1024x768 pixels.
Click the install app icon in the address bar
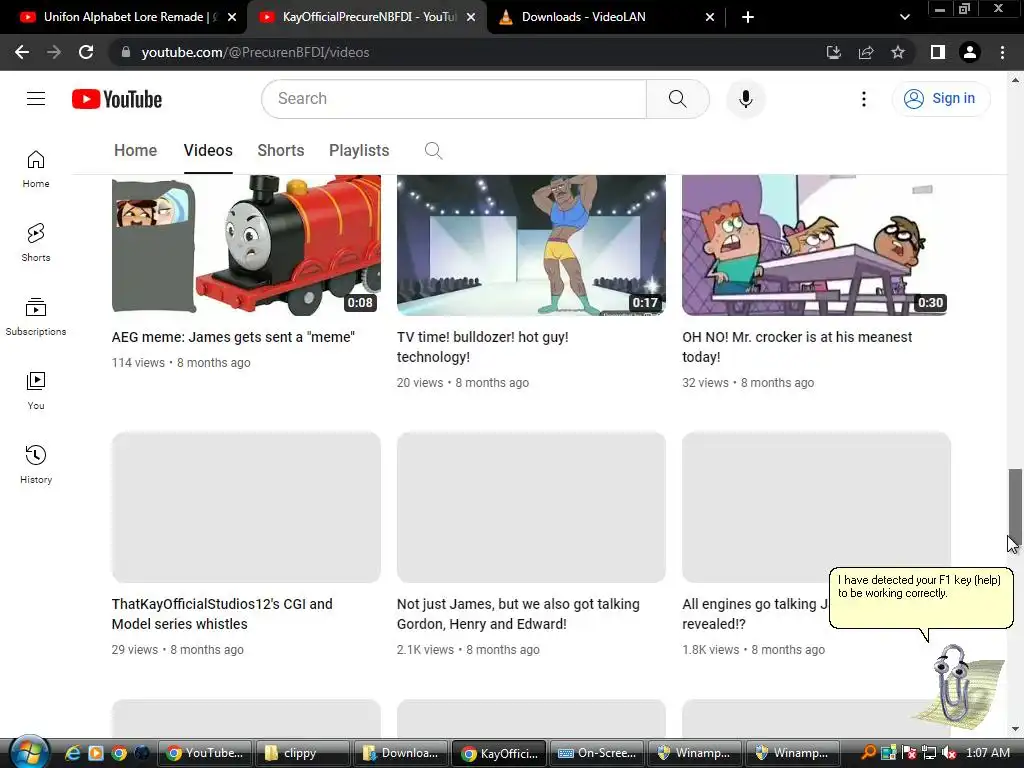click(833, 52)
